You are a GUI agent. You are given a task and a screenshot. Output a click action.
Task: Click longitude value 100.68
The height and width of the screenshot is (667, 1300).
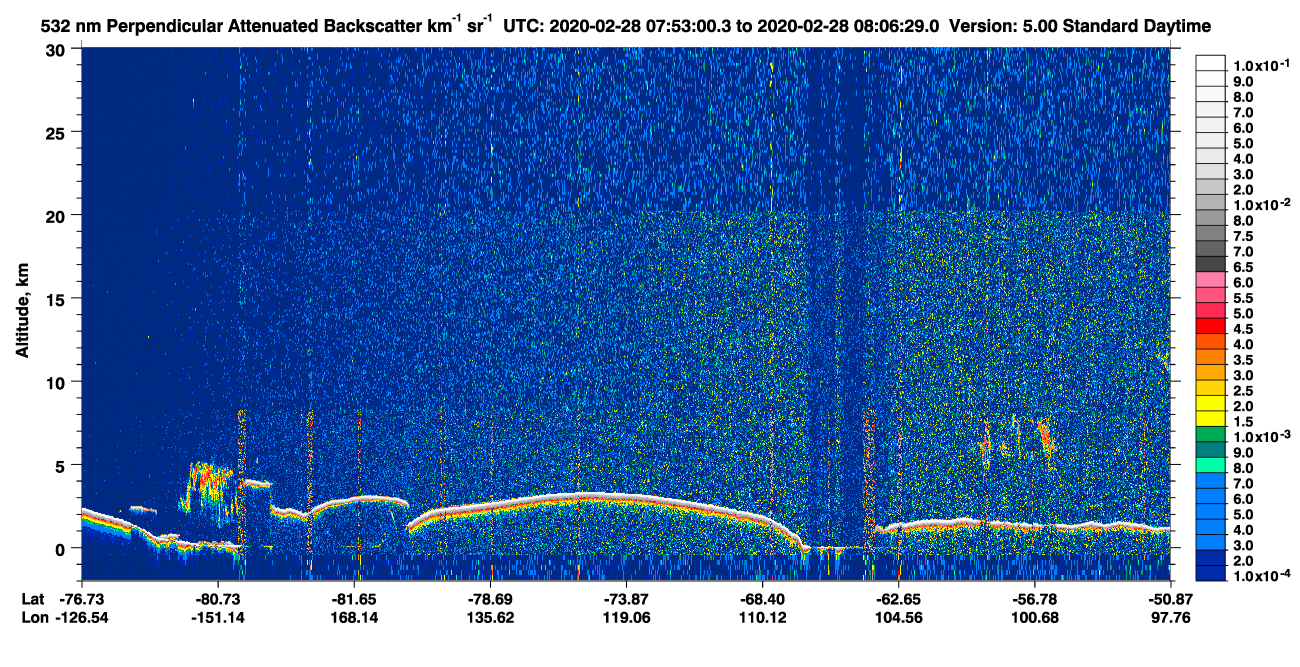(1035, 617)
